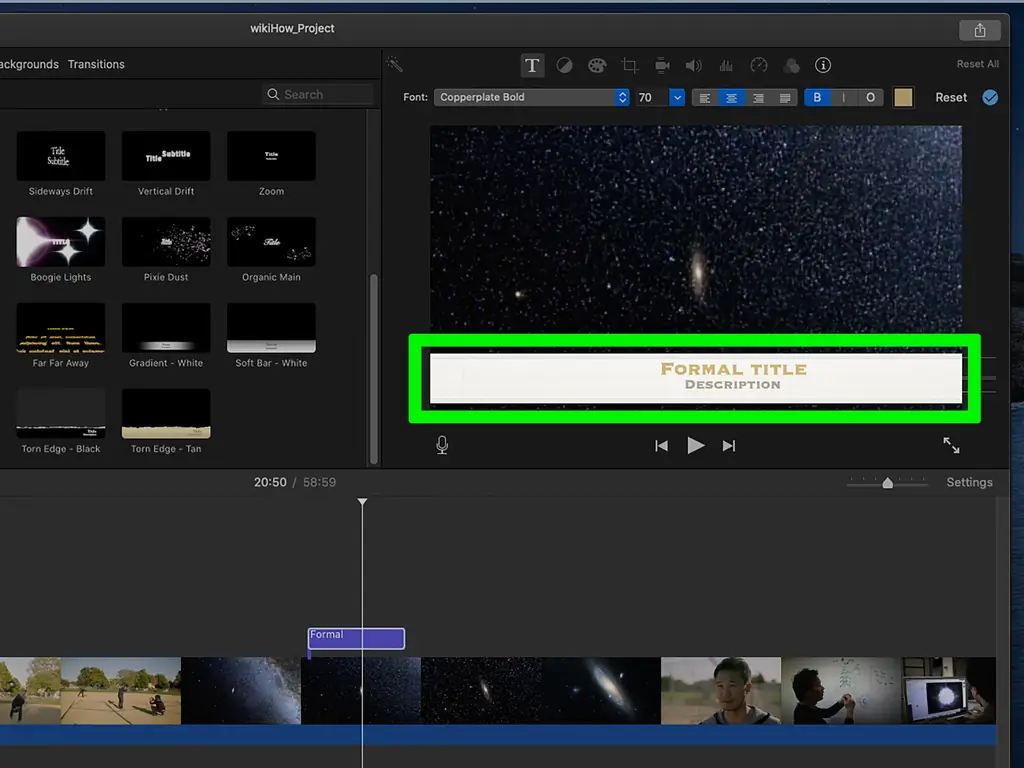Select the Formal title clip in timeline

click(x=356, y=638)
